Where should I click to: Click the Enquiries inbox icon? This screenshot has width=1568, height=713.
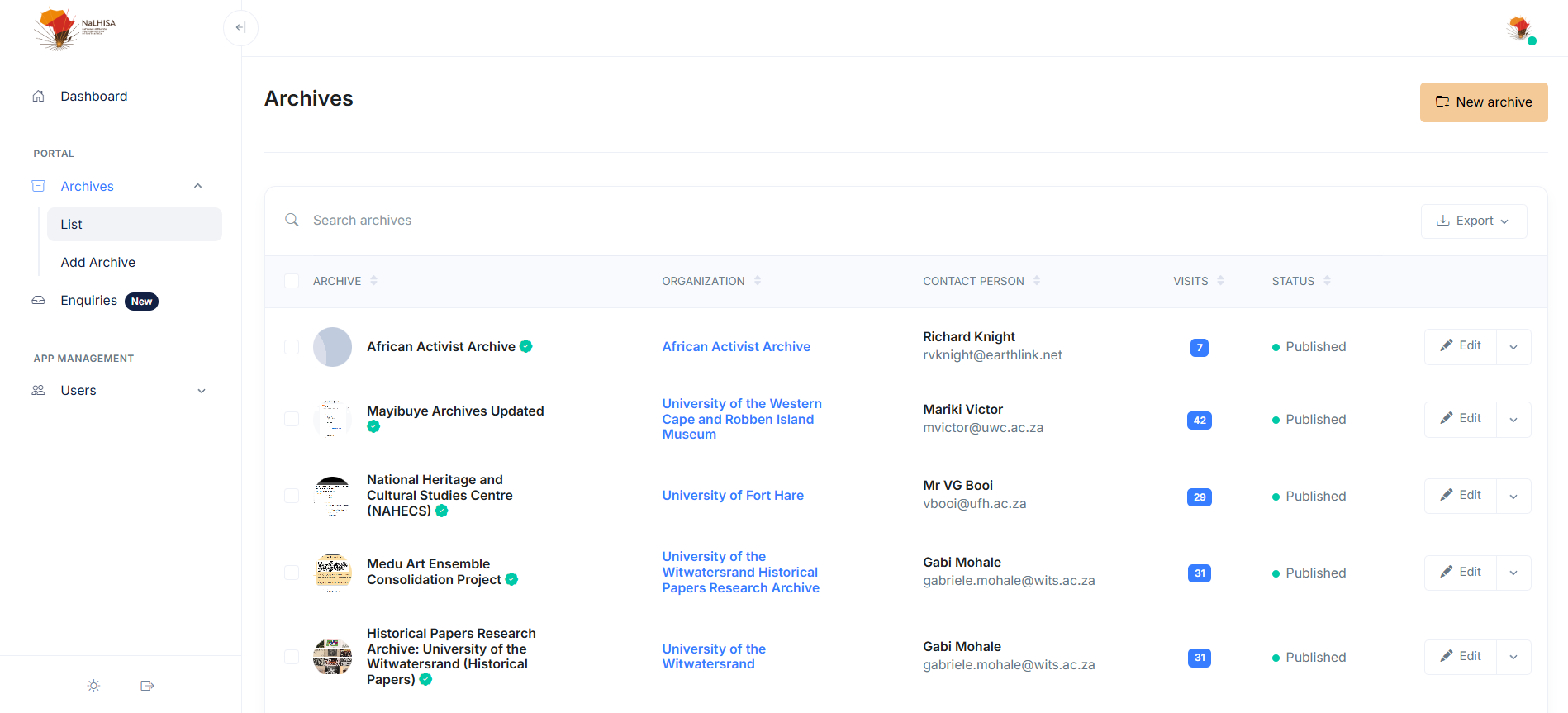(38, 300)
